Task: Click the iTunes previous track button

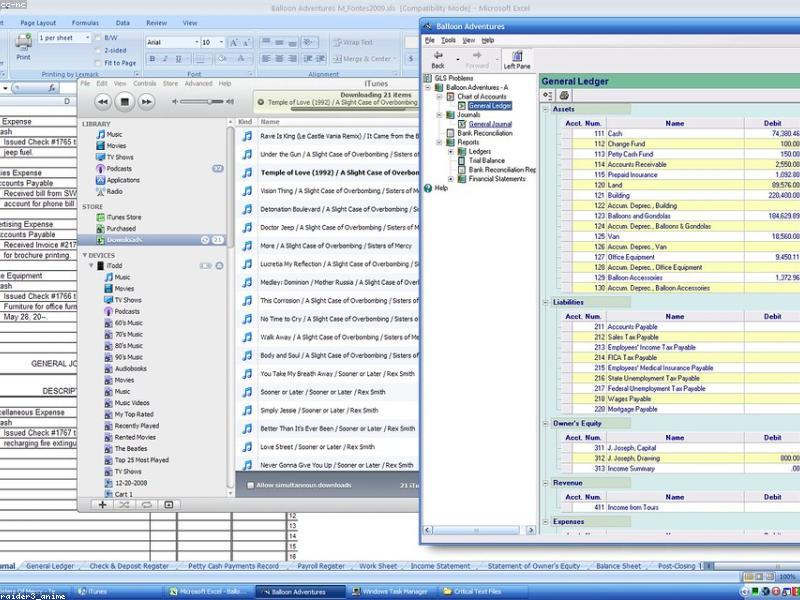Action: pyautogui.click(x=103, y=102)
